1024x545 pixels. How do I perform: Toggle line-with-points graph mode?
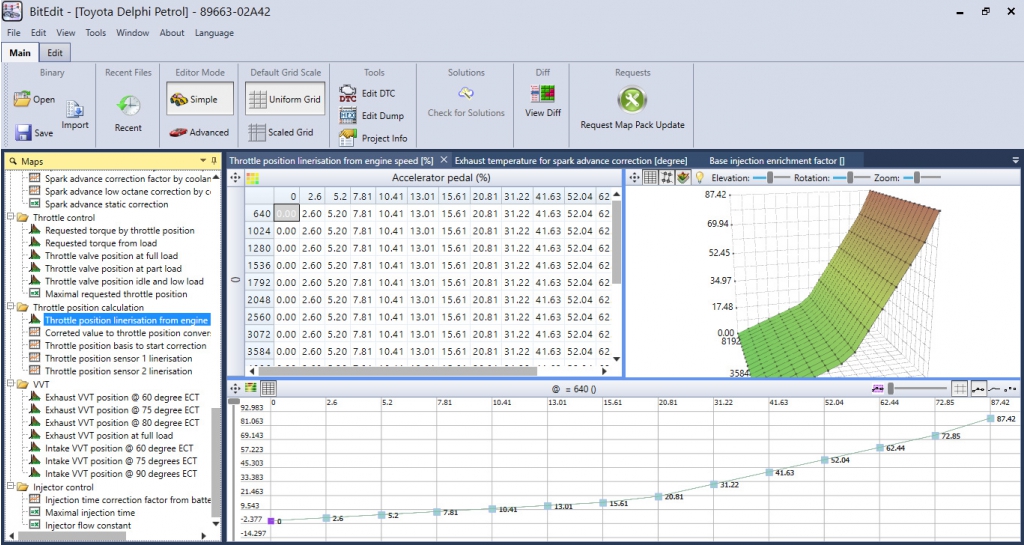coord(978,388)
